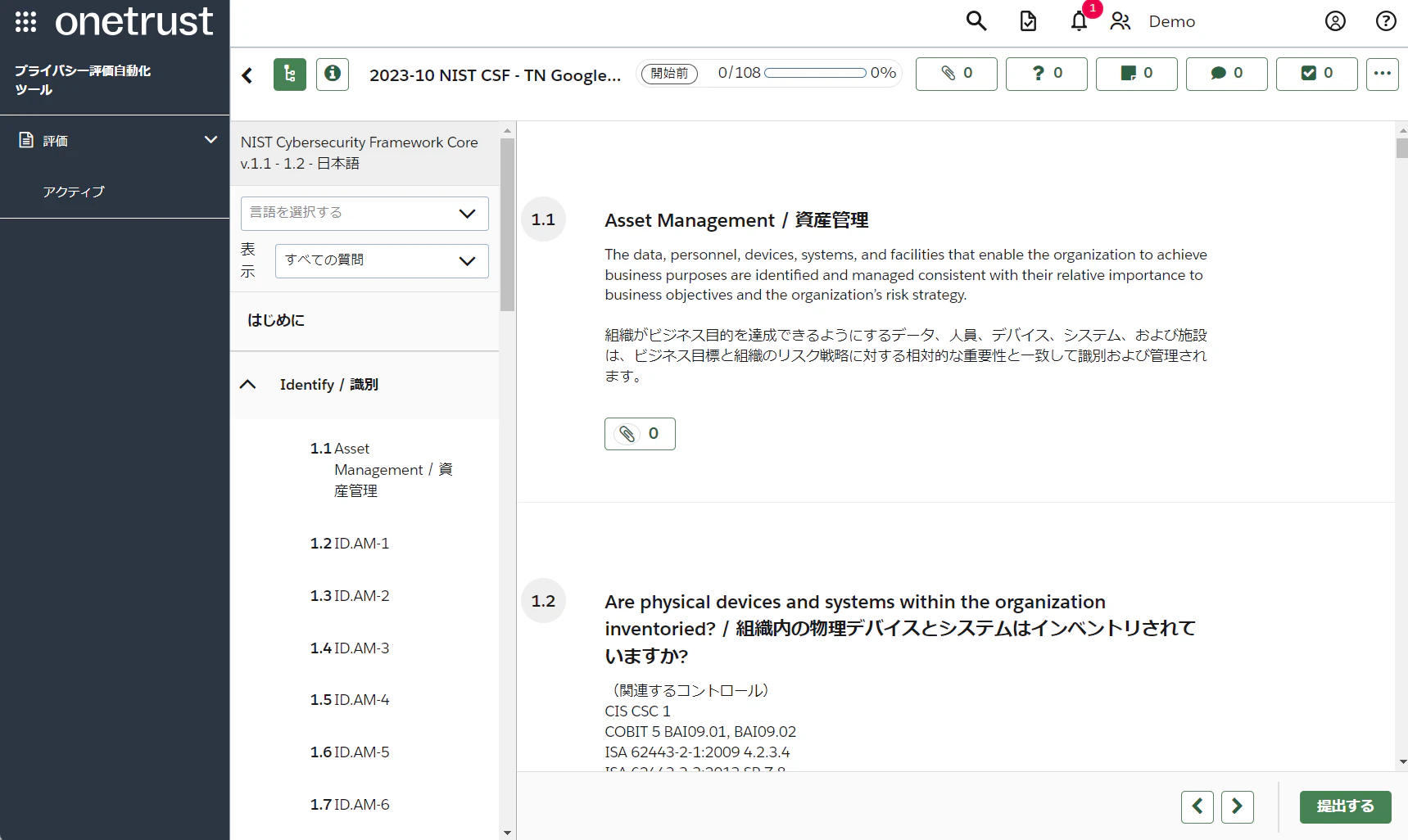The image size is (1408, 840).
Task: Click the 1.2 question number badge
Action: pos(543,601)
